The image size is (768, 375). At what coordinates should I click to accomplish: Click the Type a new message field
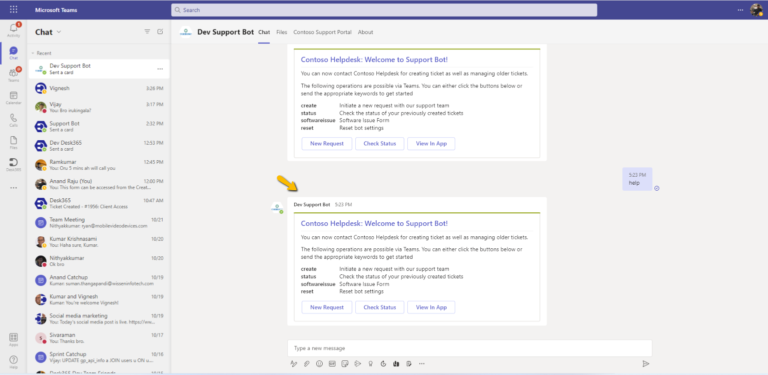pyautogui.click(x=469, y=348)
